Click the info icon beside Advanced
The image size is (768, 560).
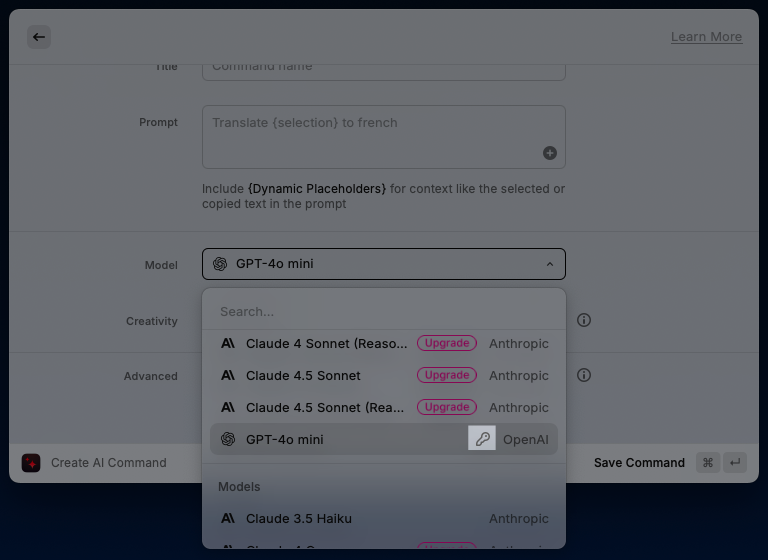(583, 375)
